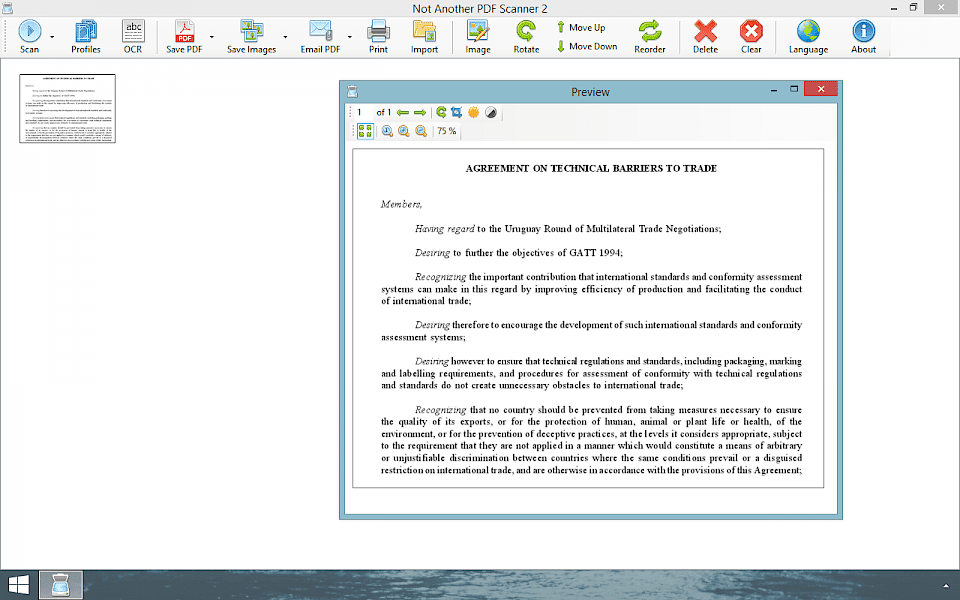
Task: Click the page number field in Preview
Action: click(362, 113)
